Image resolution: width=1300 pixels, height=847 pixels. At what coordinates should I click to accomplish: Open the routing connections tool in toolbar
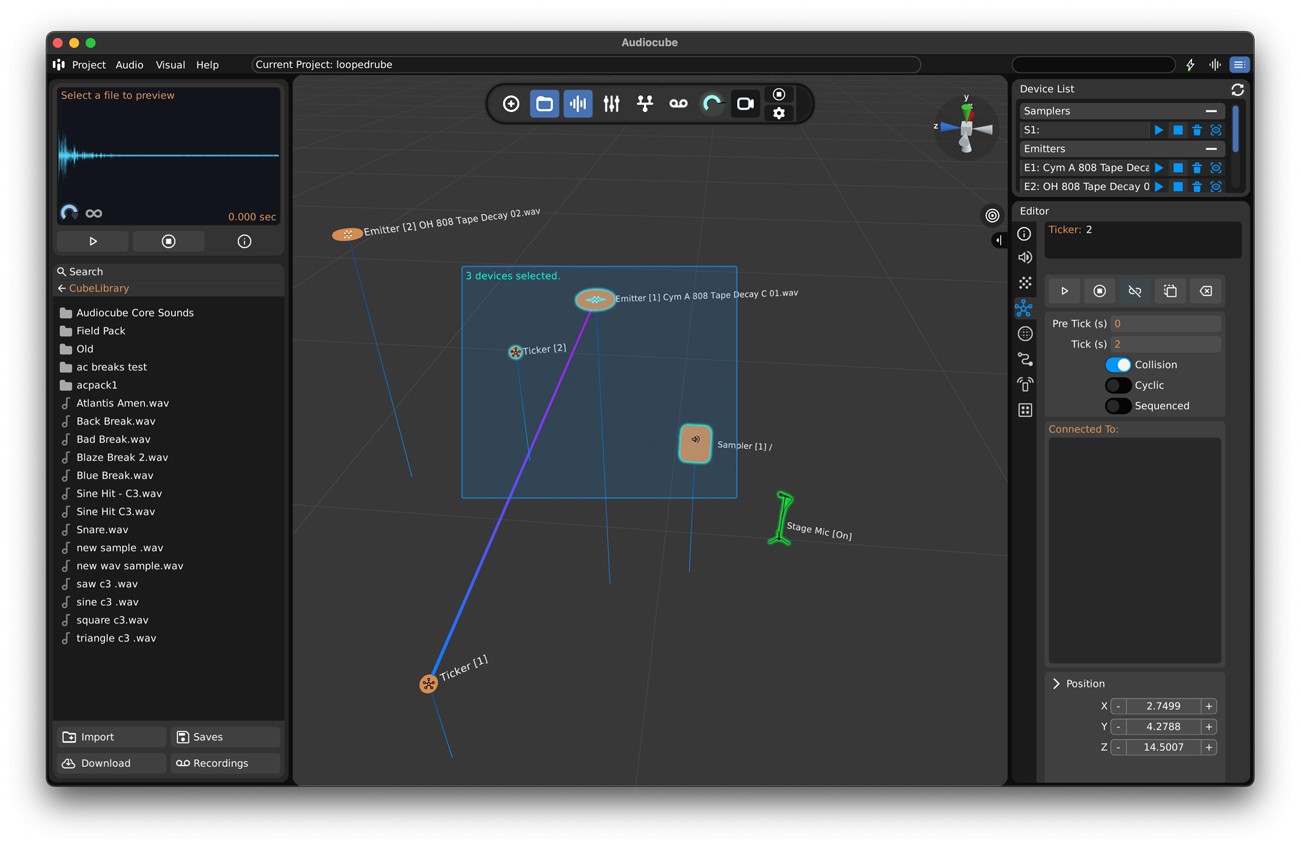pos(645,104)
